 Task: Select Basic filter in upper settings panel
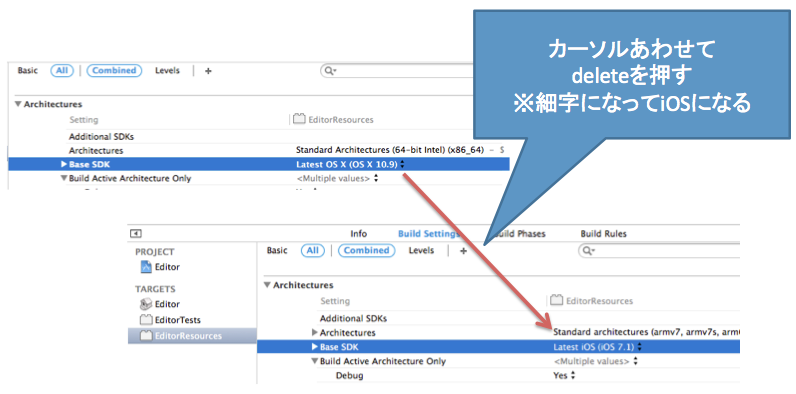27,71
